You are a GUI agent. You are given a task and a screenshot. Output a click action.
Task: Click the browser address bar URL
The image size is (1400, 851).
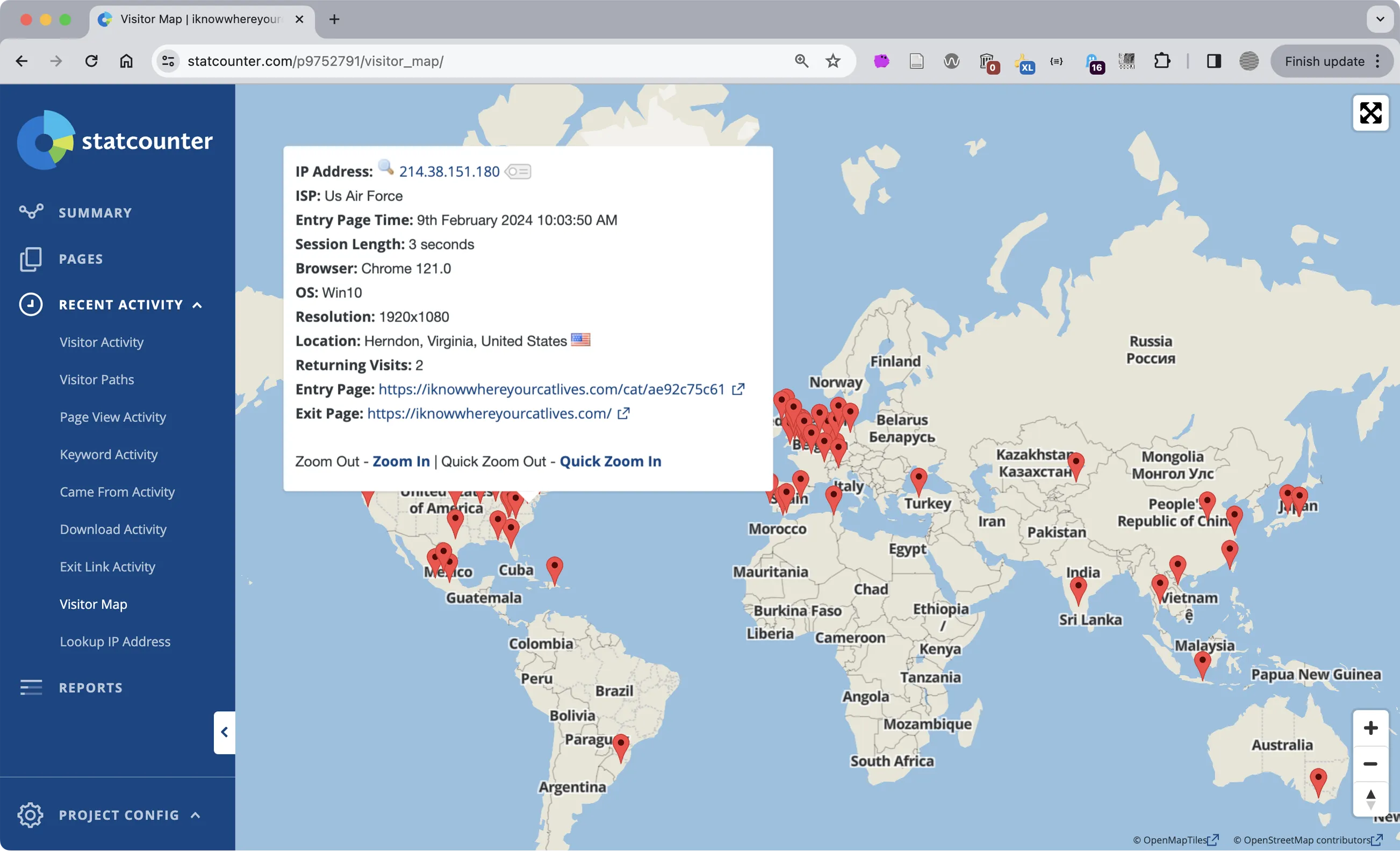click(317, 61)
